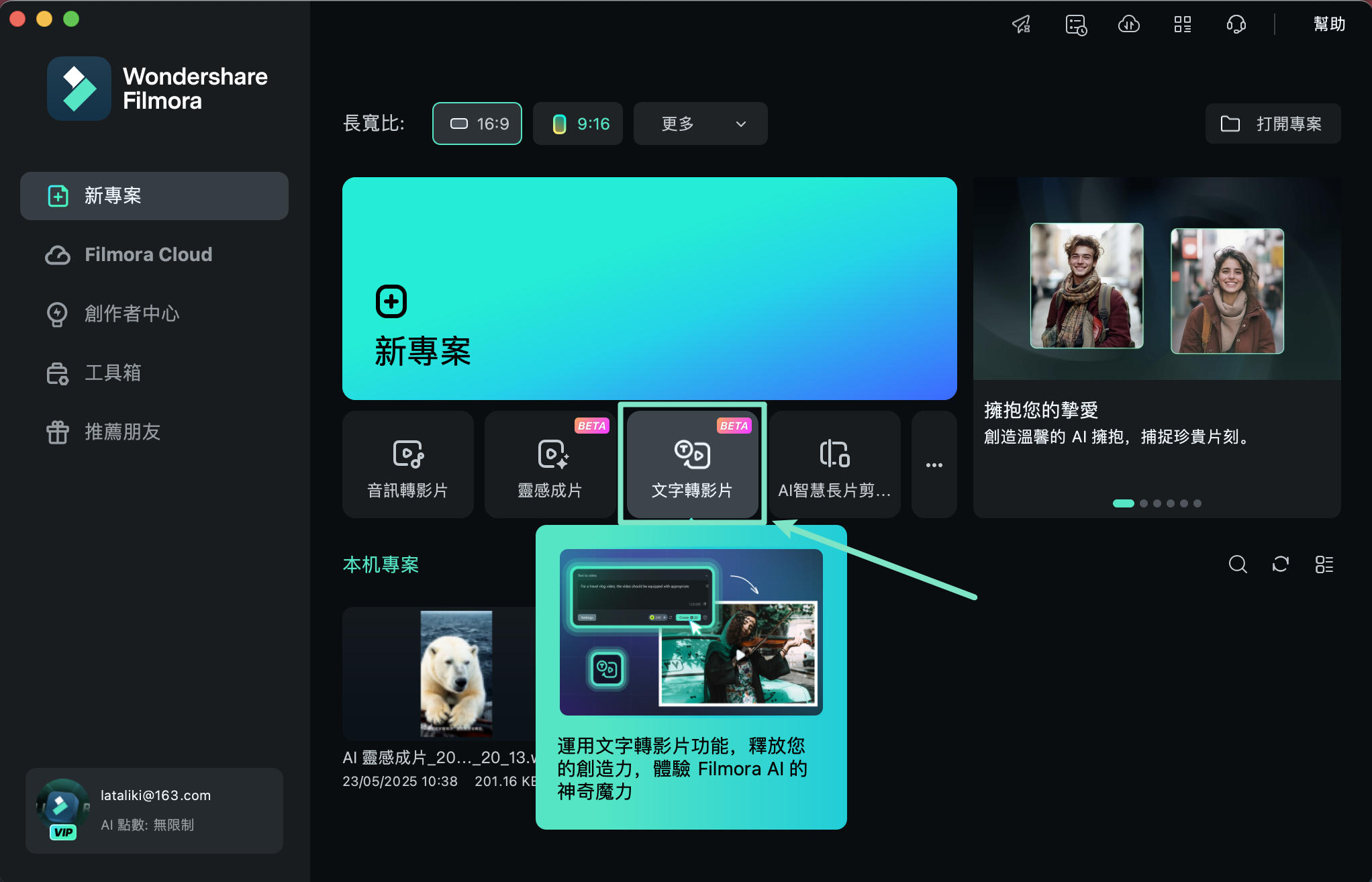Click the 打開專案 button

pyautogui.click(x=1273, y=124)
